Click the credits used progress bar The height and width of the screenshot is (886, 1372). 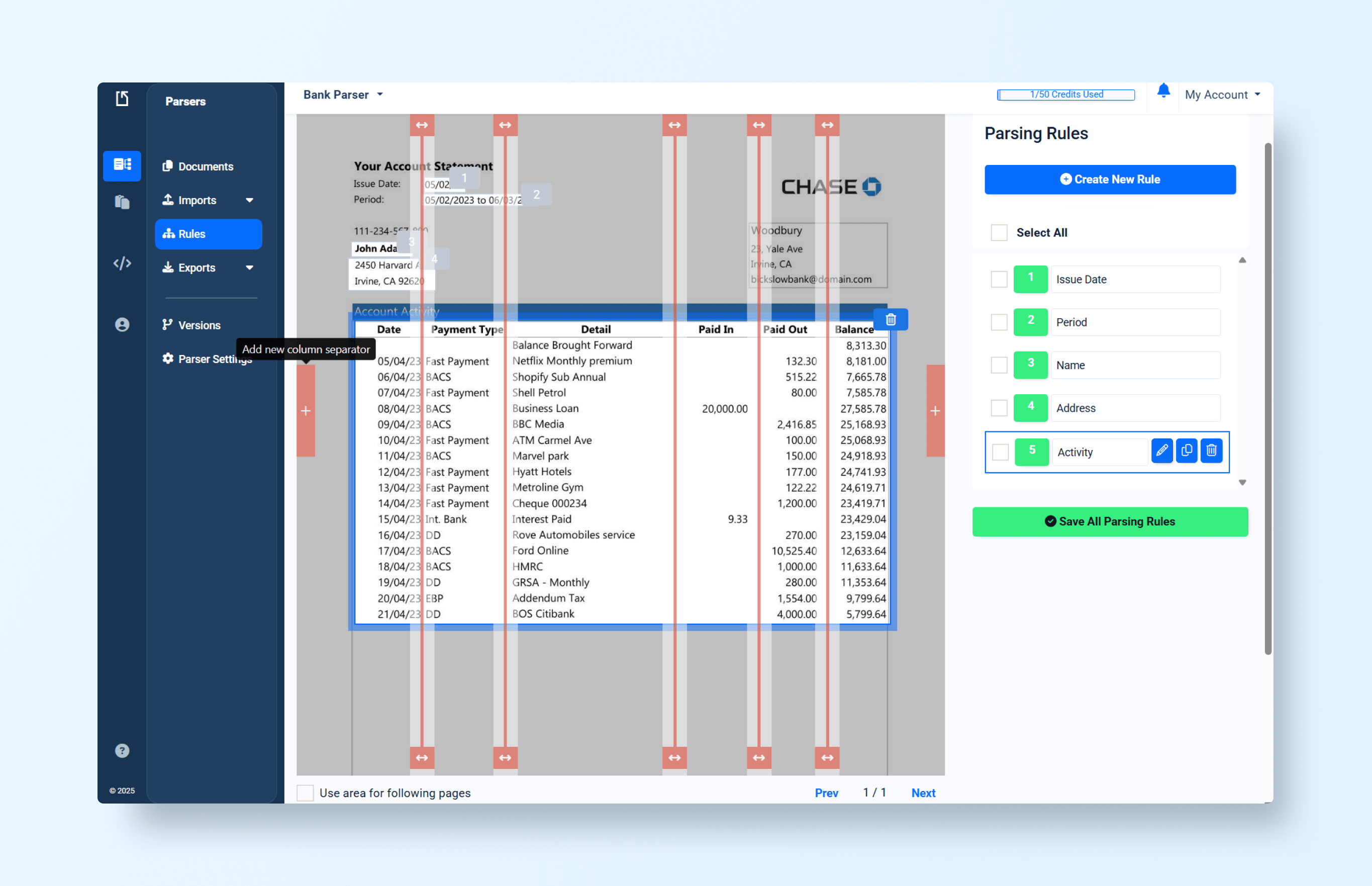pyautogui.click(x=1065, y=95)
